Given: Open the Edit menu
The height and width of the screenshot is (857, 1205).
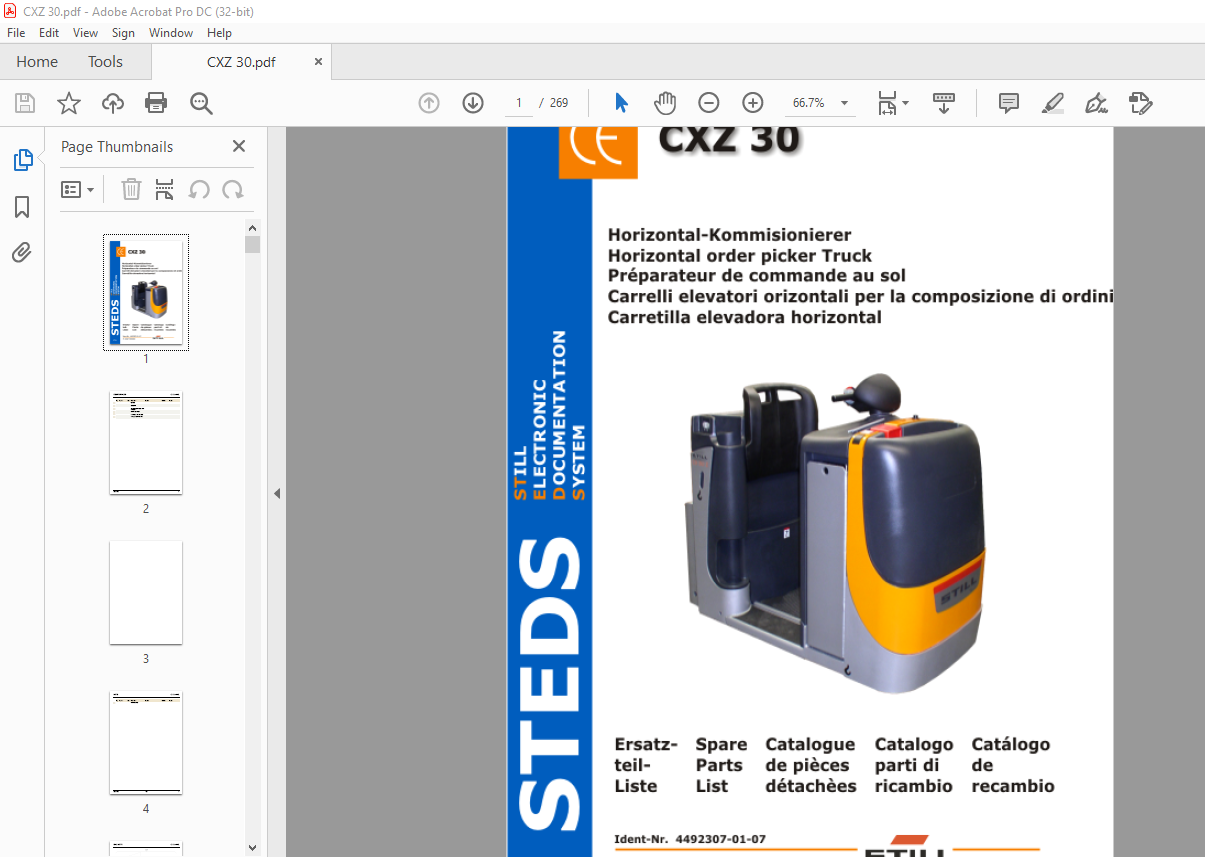Looking at the screenshot, I should (49, 33).
